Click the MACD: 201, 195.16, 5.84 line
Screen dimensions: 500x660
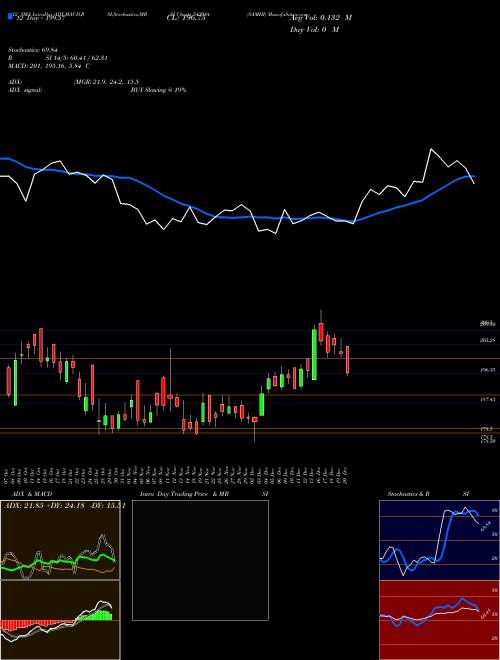click(x=49, y=66)
